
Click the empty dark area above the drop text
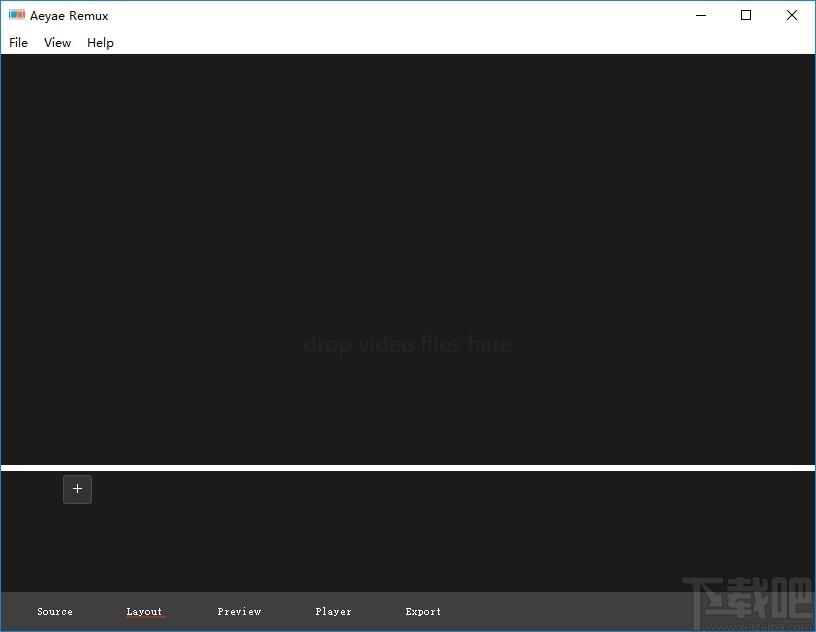pos(408,193)
